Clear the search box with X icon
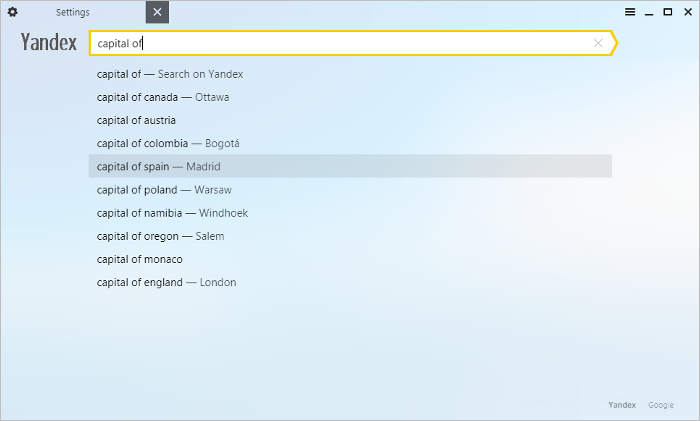This screenshot has width=700, height=421. [598, 43]
